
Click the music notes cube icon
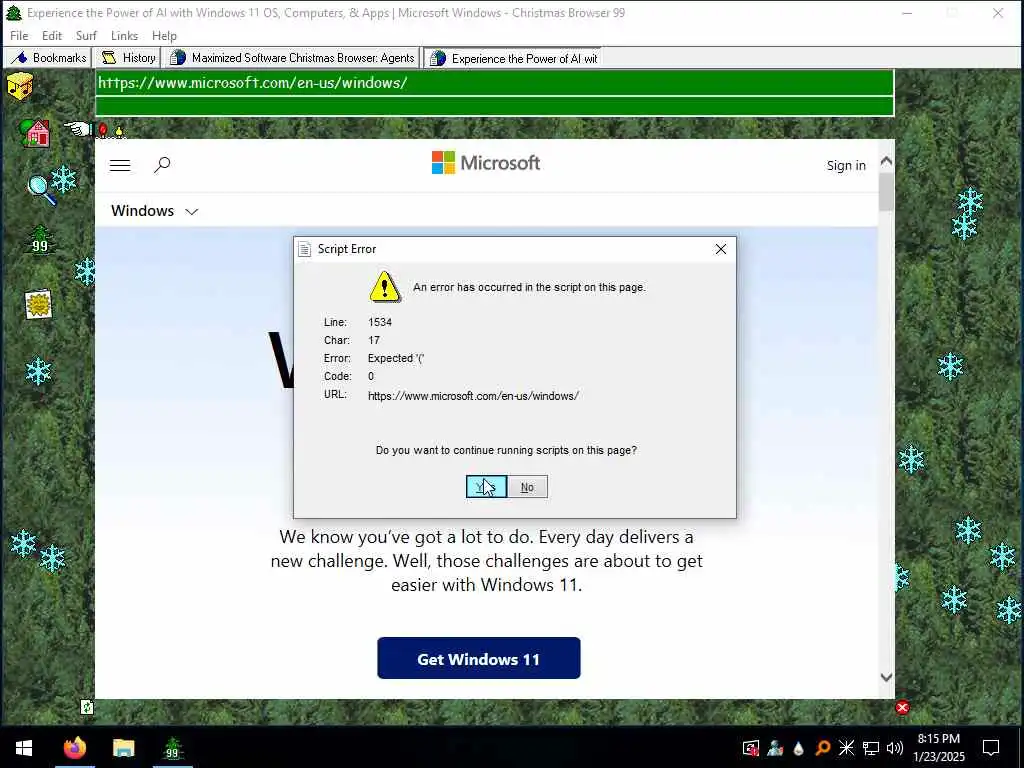point(20,86)
